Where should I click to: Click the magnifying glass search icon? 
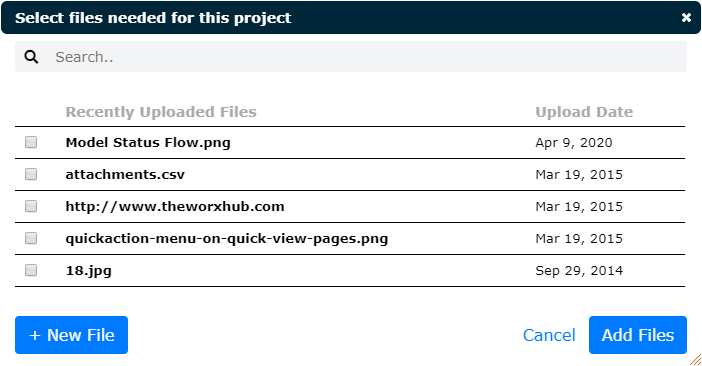[31, 57]
